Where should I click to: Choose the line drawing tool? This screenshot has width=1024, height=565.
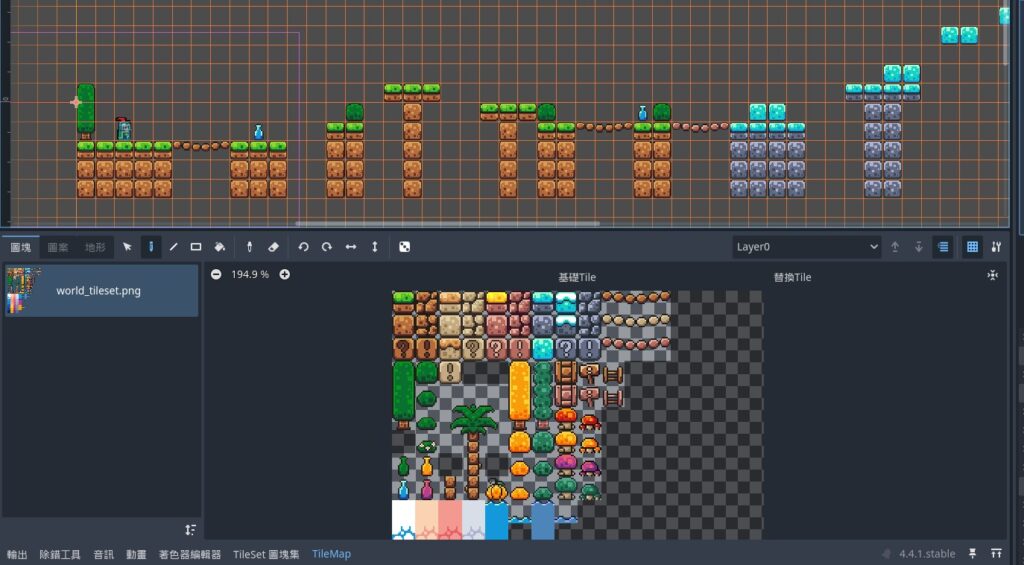(x=173, y=247)
